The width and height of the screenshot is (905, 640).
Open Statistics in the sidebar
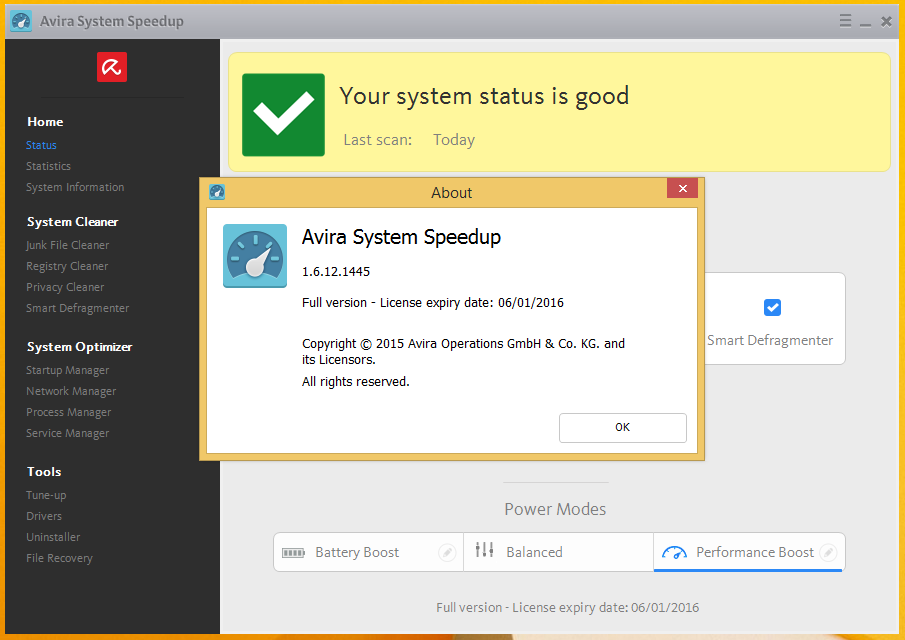tap(48, 166)
